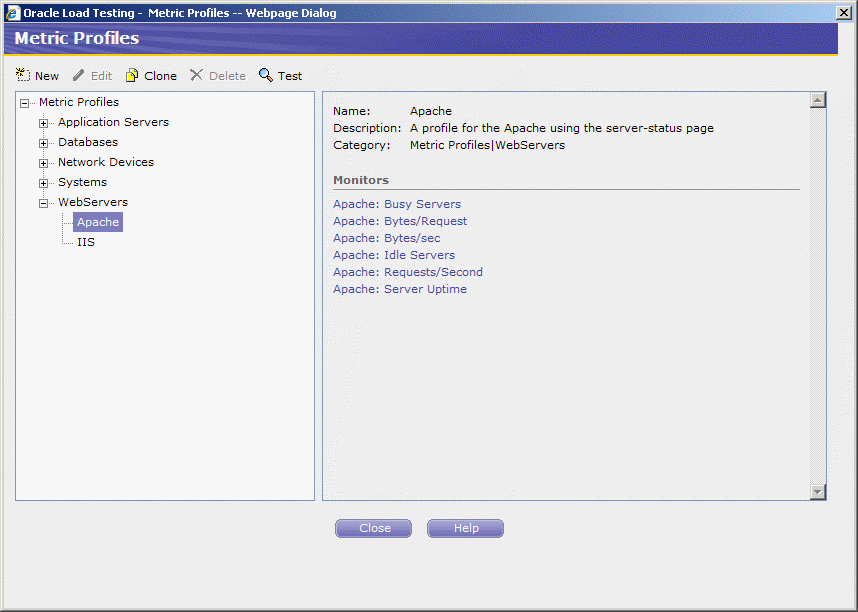This screenshot has height=612, width=858.
Task: Click the Delete X icon
Action: pos(196,75)
